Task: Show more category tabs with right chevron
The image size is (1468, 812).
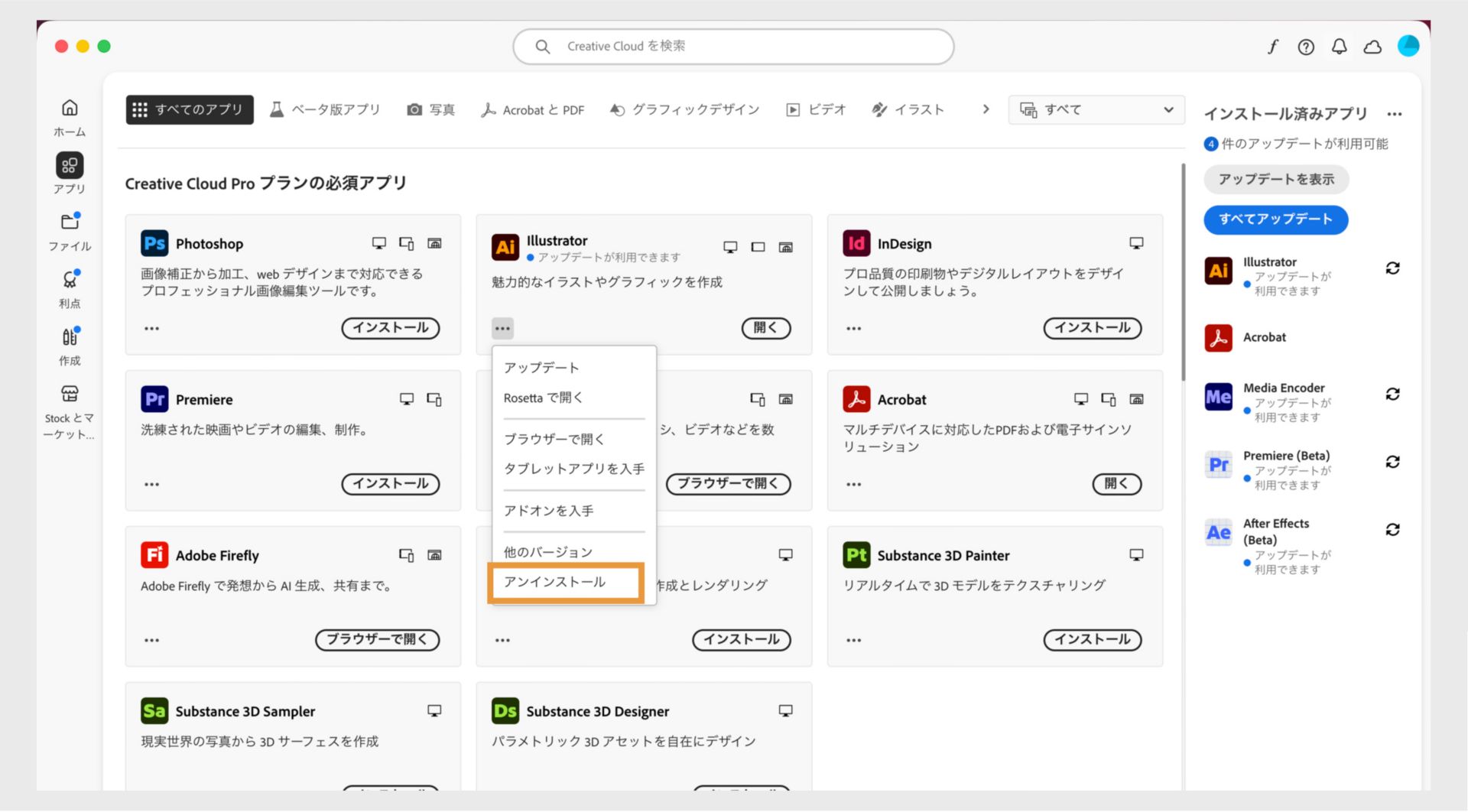Action: tap(986, 109)
